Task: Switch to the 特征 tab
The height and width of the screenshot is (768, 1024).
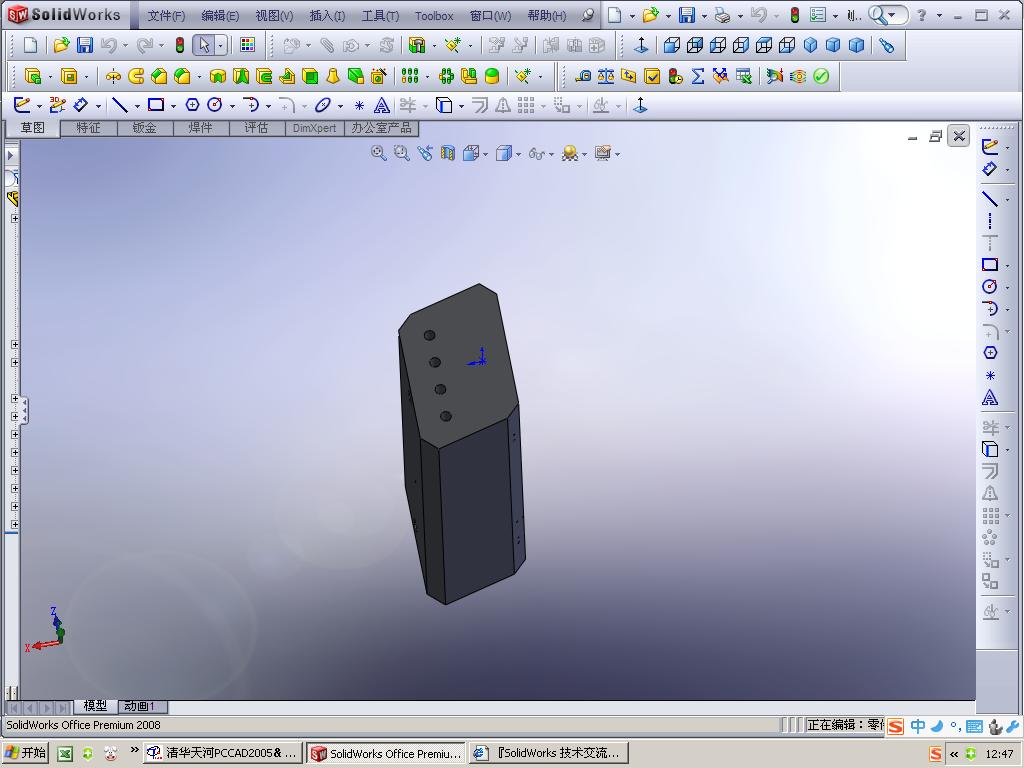Action: click(88, 128)
